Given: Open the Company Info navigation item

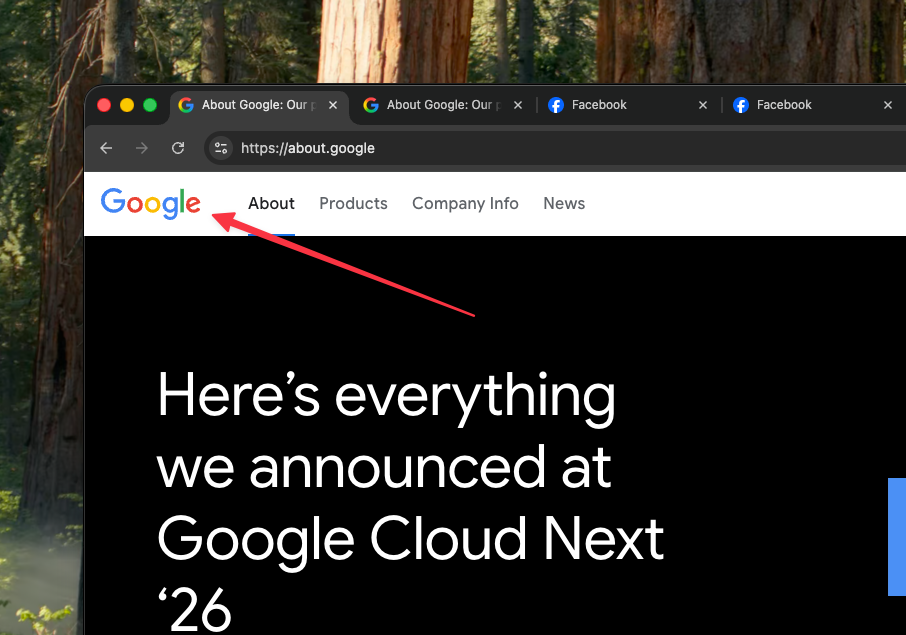Looking at the screenshot, I should tap(465, 203).
